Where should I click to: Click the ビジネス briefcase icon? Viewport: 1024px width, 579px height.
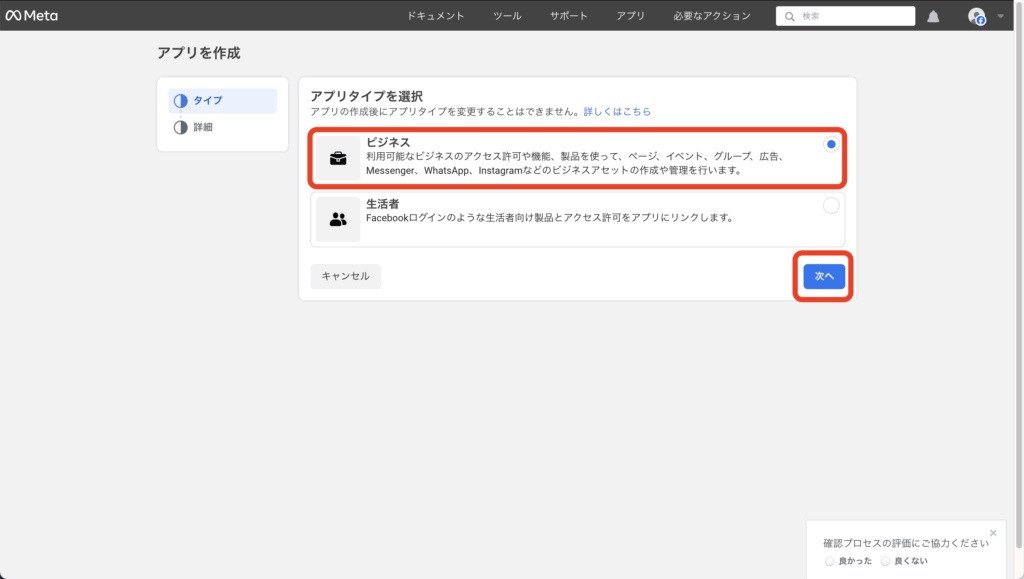(x=338, y=158)
